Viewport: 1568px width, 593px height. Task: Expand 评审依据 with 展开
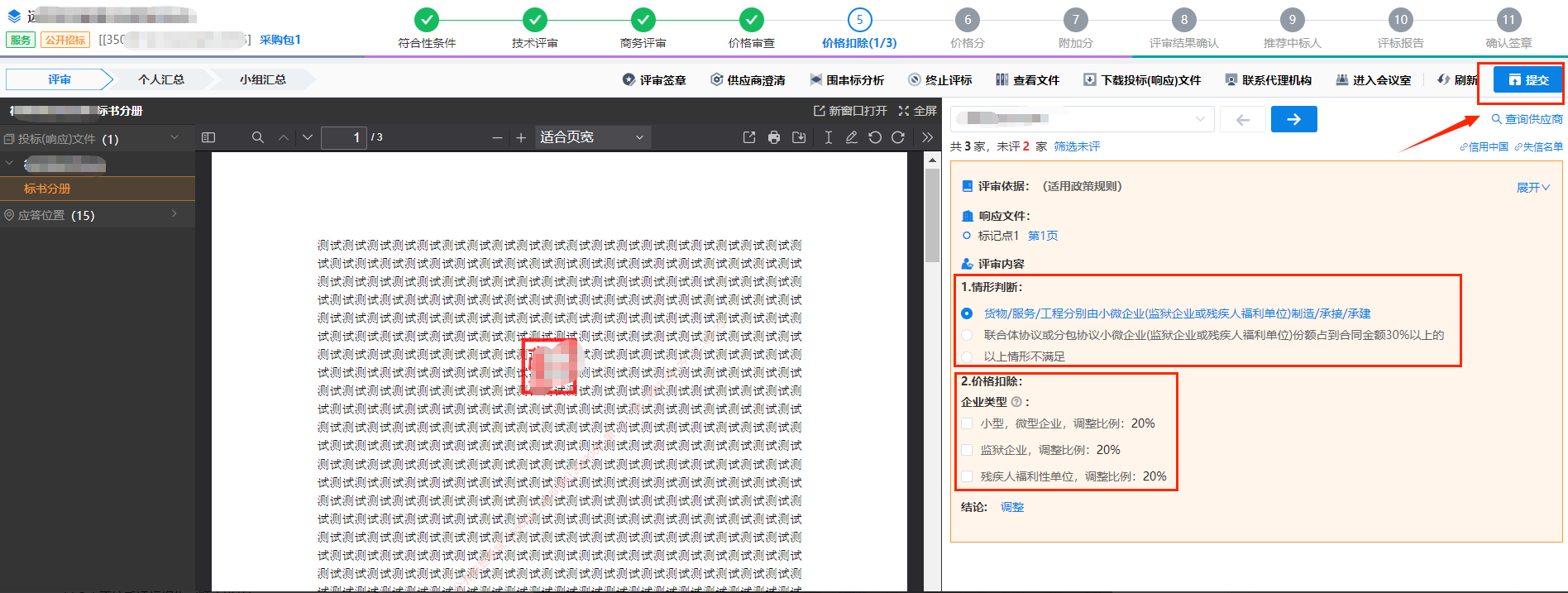[x=1532, y=188]
